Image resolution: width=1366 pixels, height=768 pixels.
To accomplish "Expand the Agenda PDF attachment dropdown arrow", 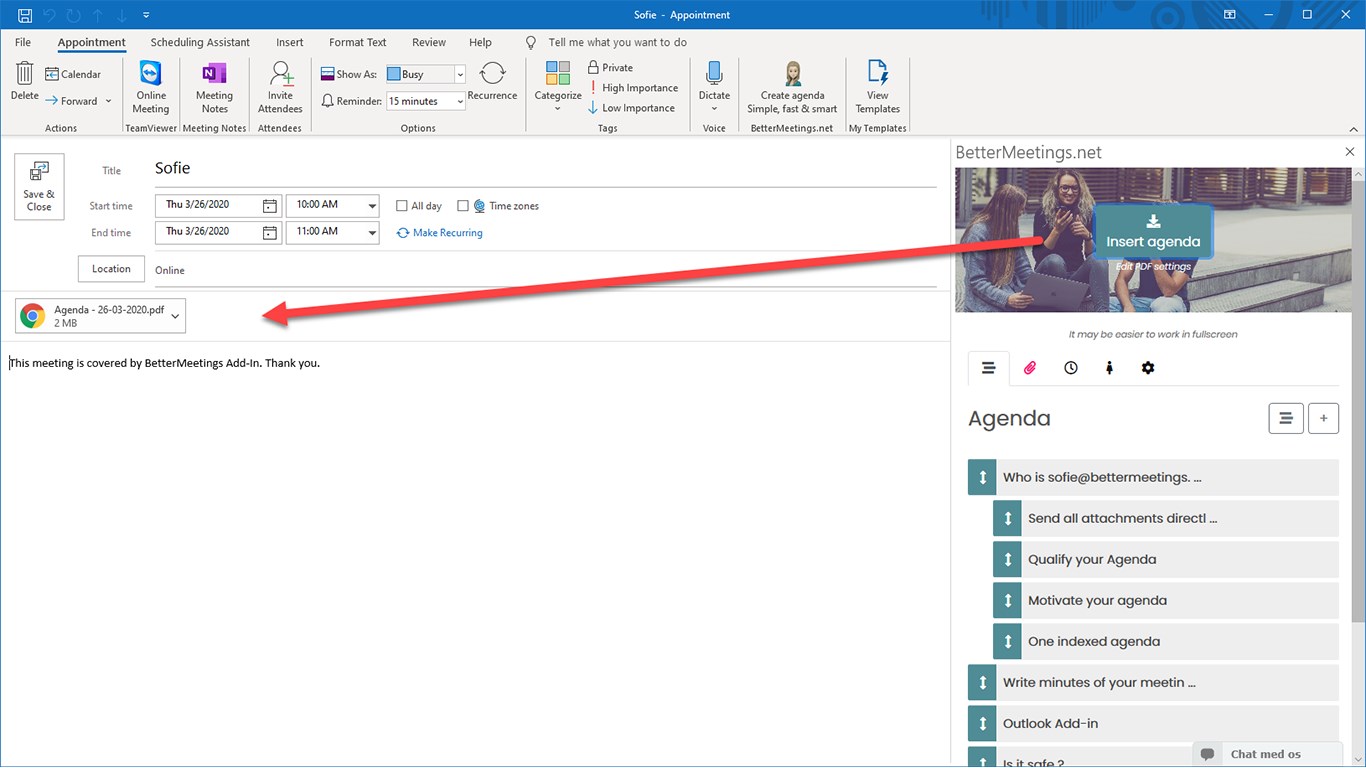I will [x=175, y=316].
